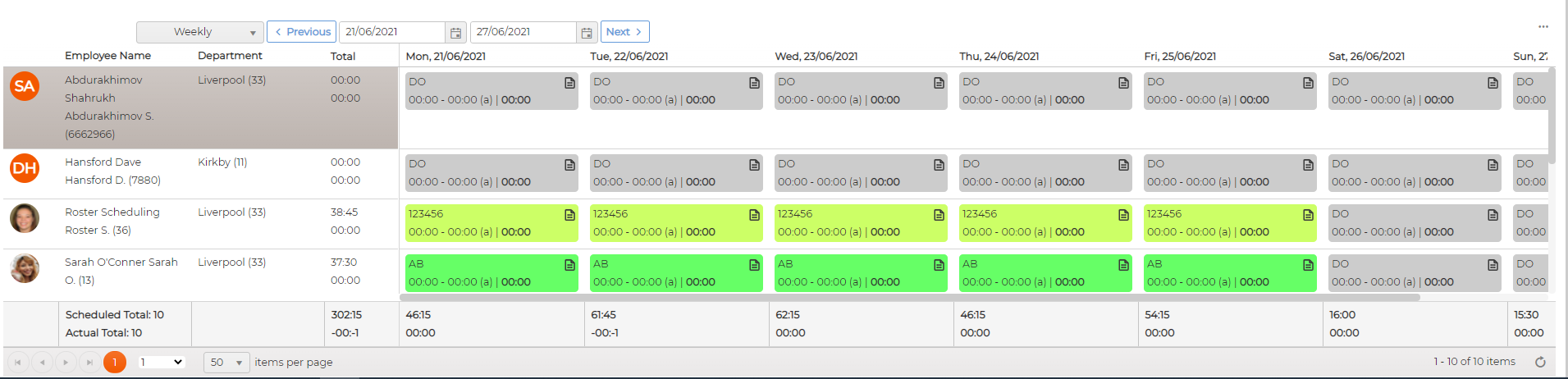Refresh the grid with the reload icon
The height and width of the screenshot is (379, 1568).
coord(1540,362)
